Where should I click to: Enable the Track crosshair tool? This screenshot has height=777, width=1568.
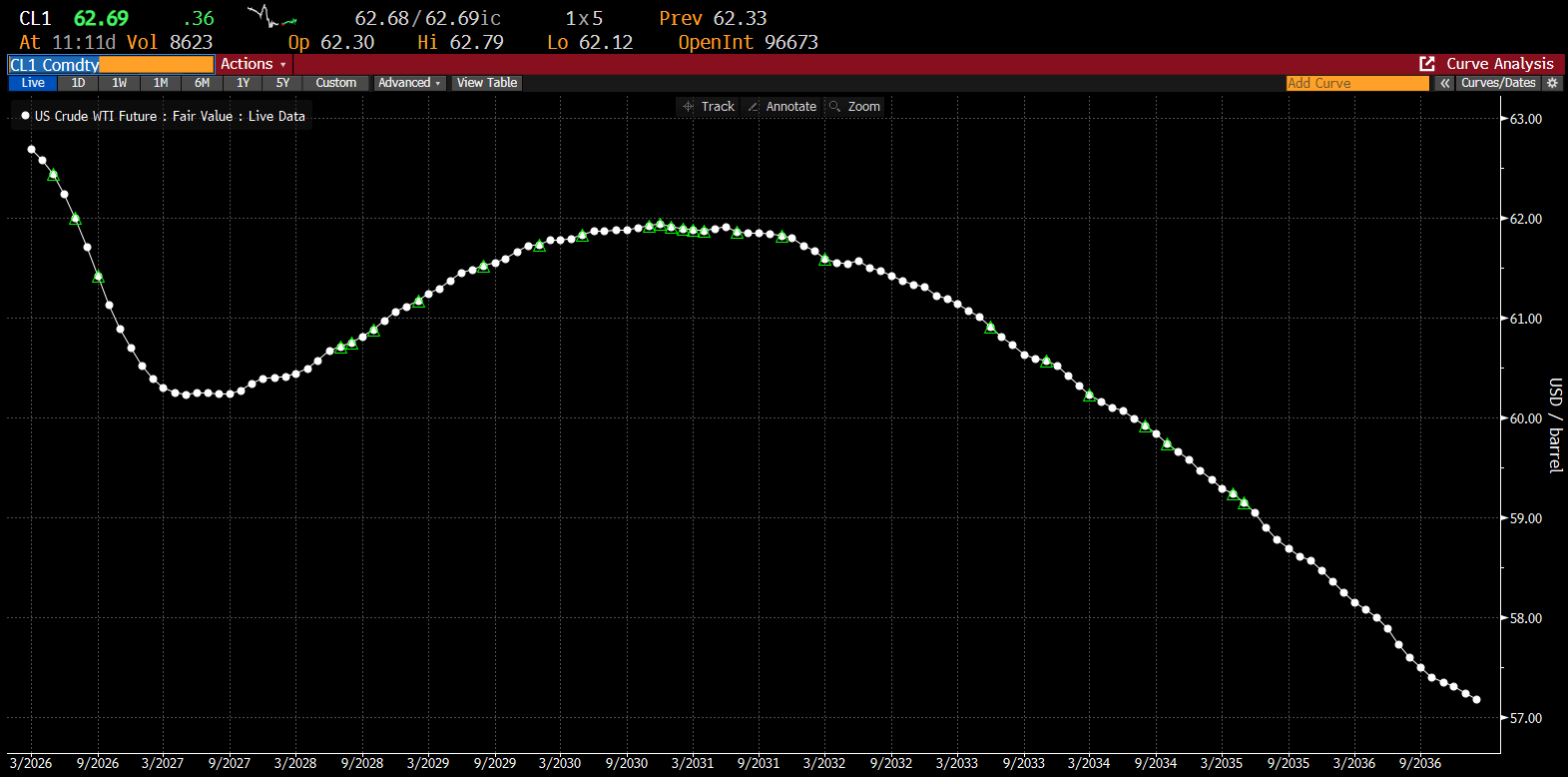[708, 106]
